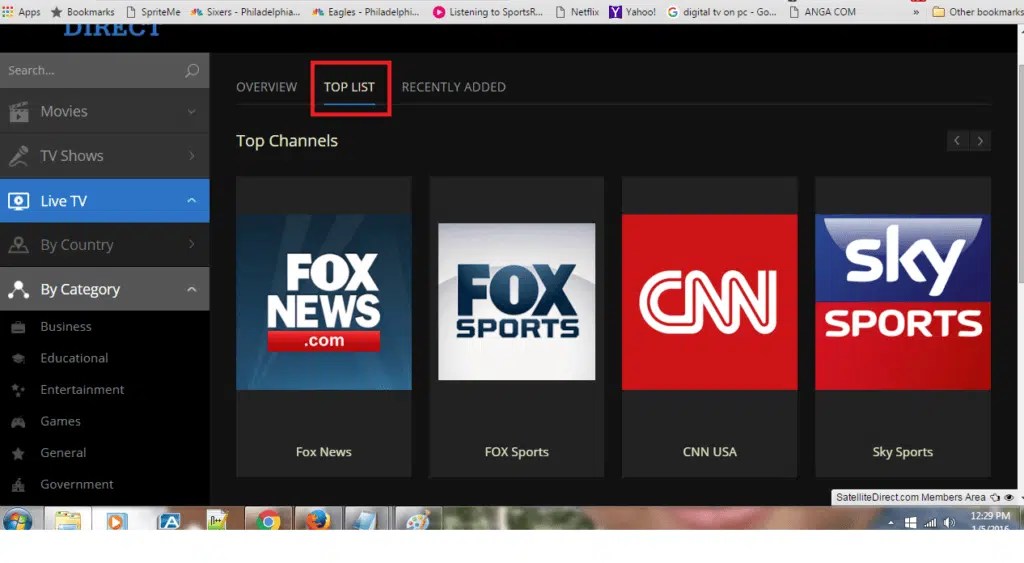Click the FOX Sports channel title
Screen dimensions: 1024x563
coord(517,452)
